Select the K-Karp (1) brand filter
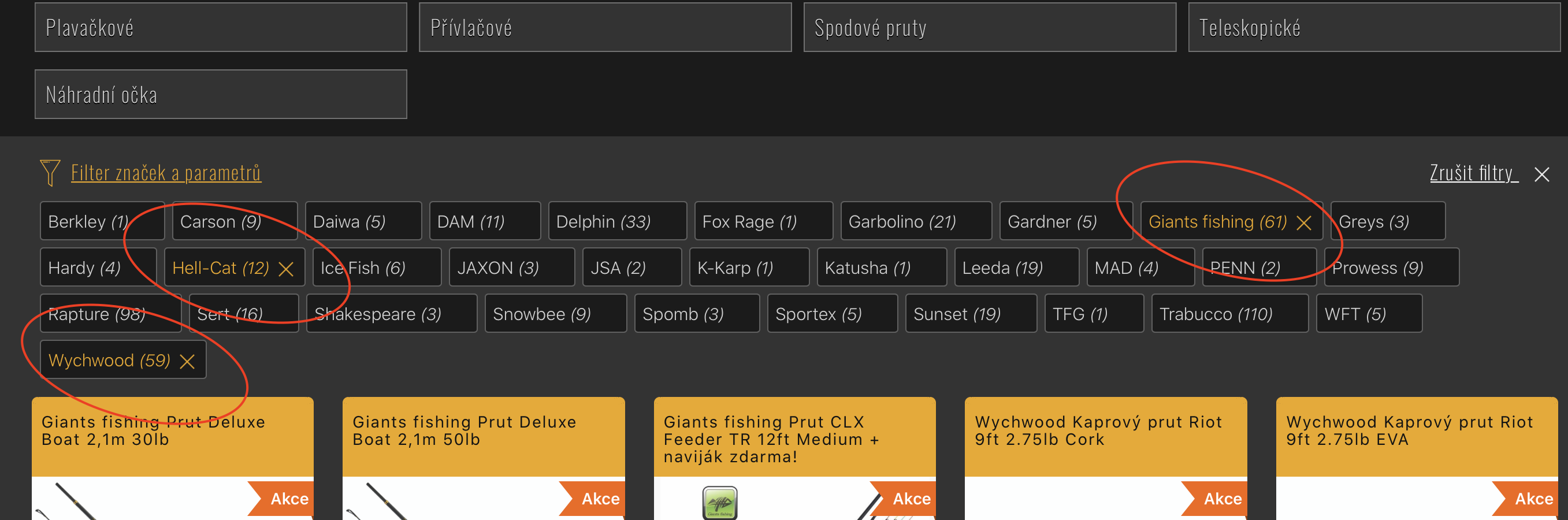The image size is (1568, 520). pyautogui.click(x=749, y=268)
